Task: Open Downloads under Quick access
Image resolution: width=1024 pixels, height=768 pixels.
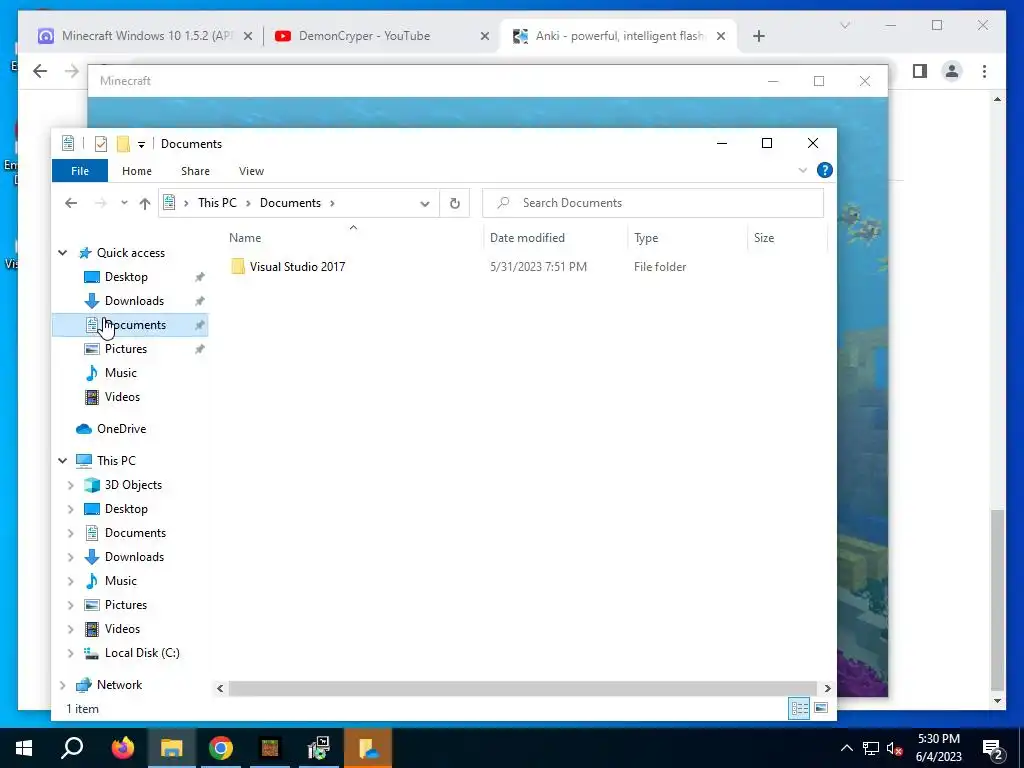Action: coord(135,301)
